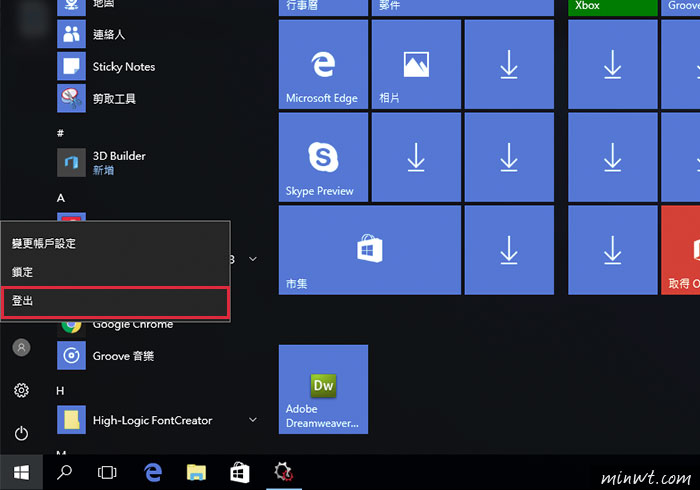This screenshot has height=490, width=700.
Task: Click the 新增 label under 3D Builder
Action: [103, 170]
